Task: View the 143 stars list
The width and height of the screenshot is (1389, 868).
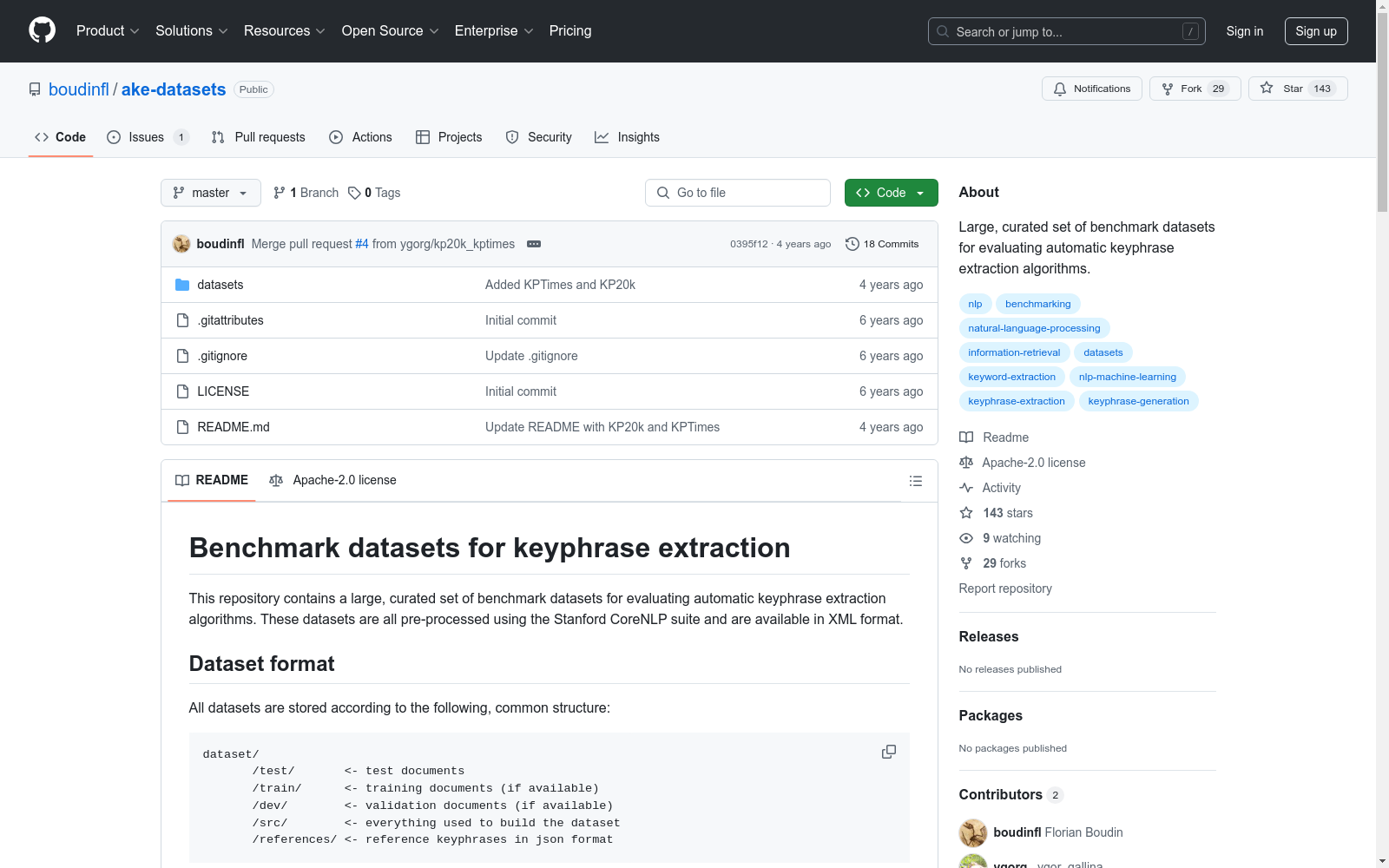Action: coord(997,513)
